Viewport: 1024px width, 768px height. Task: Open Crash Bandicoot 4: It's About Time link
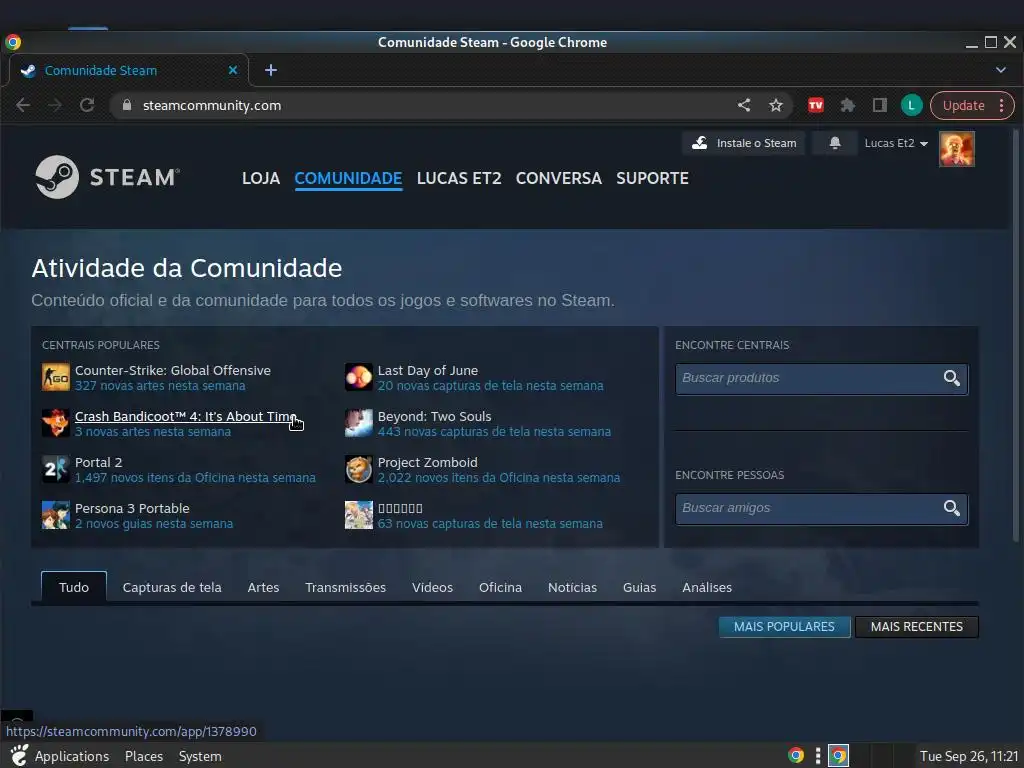tap(185, 416)
